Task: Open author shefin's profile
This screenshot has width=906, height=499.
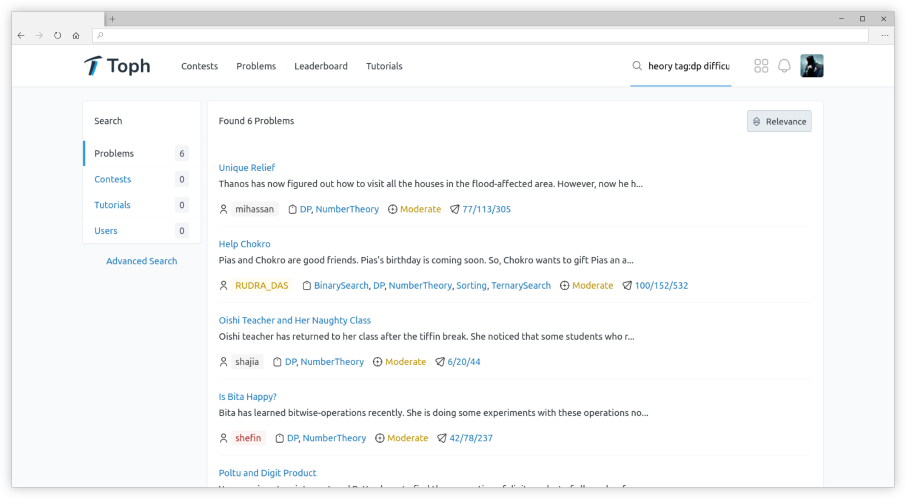Action: [x=248, y=438]
